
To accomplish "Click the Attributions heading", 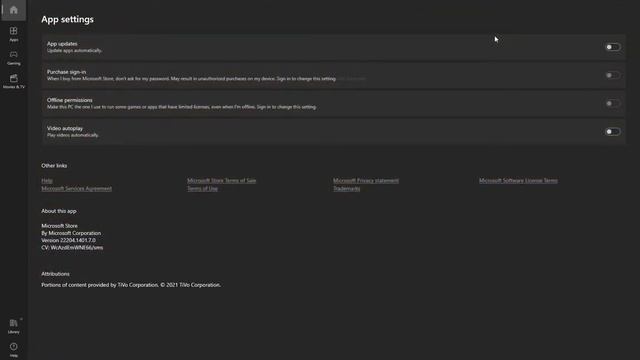I will pos(56,274).
